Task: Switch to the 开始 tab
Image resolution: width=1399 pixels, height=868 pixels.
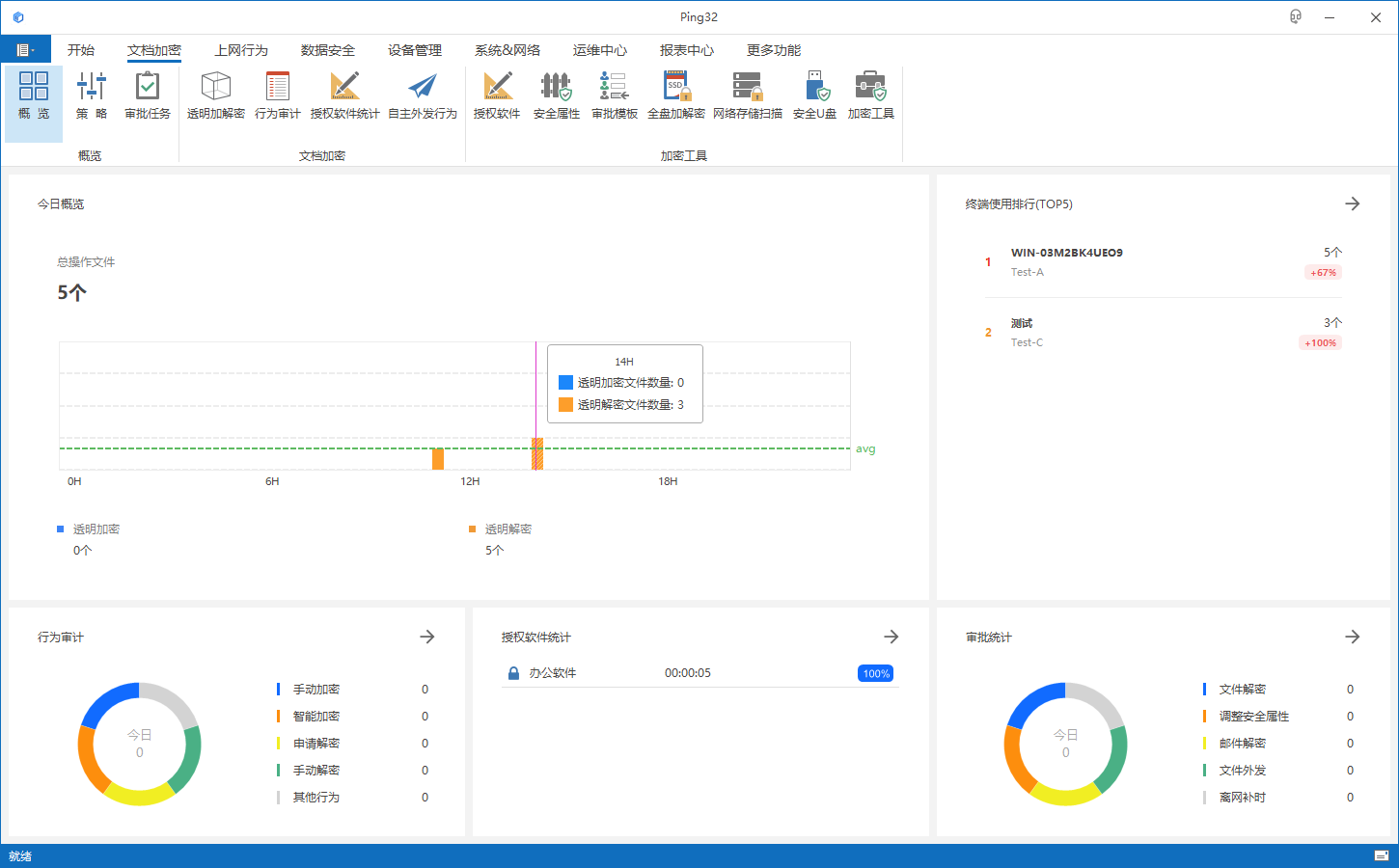Action: pos(81,50)
